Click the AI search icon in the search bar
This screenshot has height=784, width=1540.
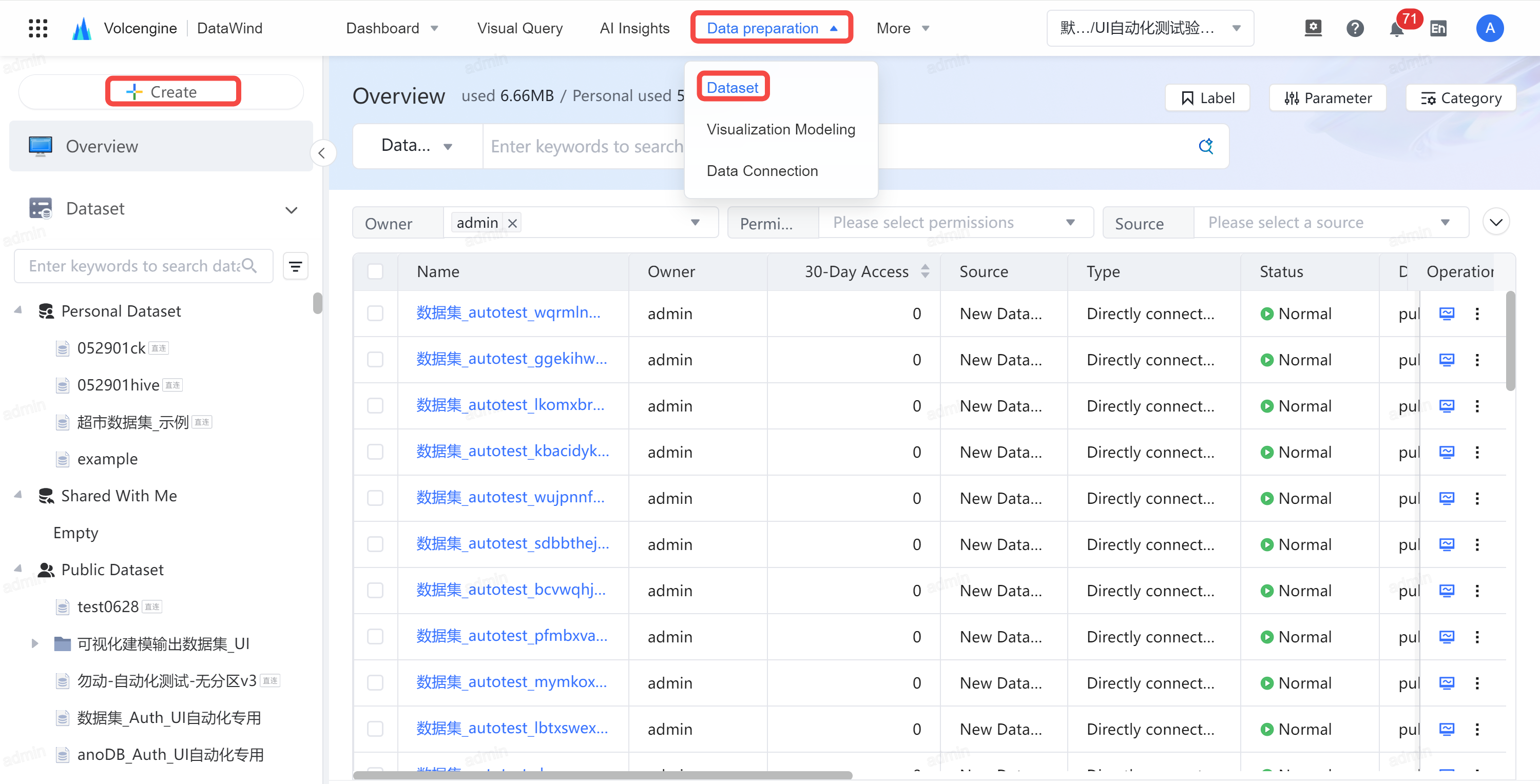[x=1206, y=146]
